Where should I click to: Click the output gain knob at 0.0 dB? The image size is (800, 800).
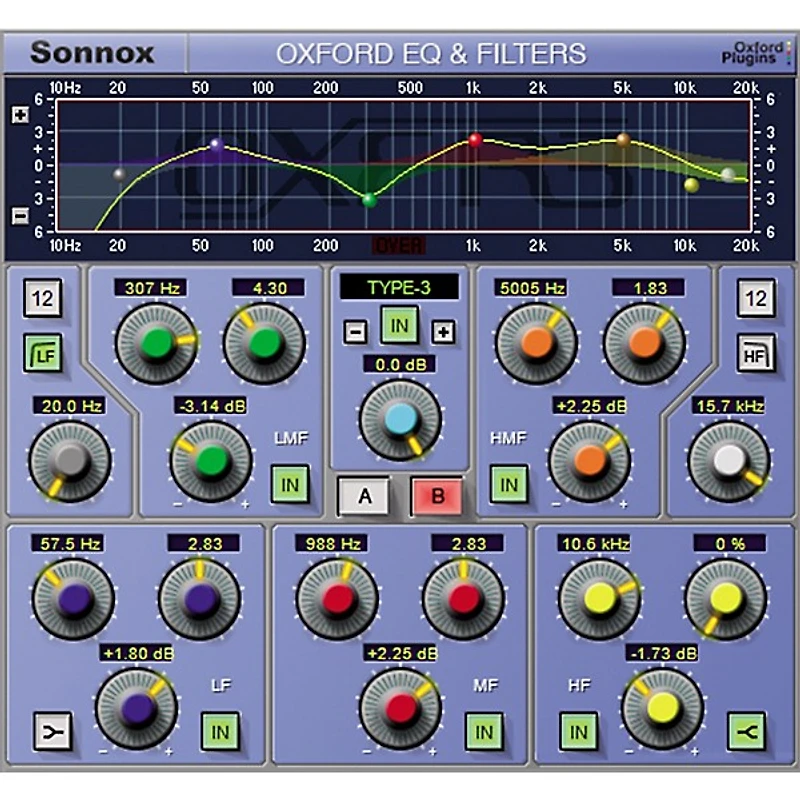[x=401, y=419]
